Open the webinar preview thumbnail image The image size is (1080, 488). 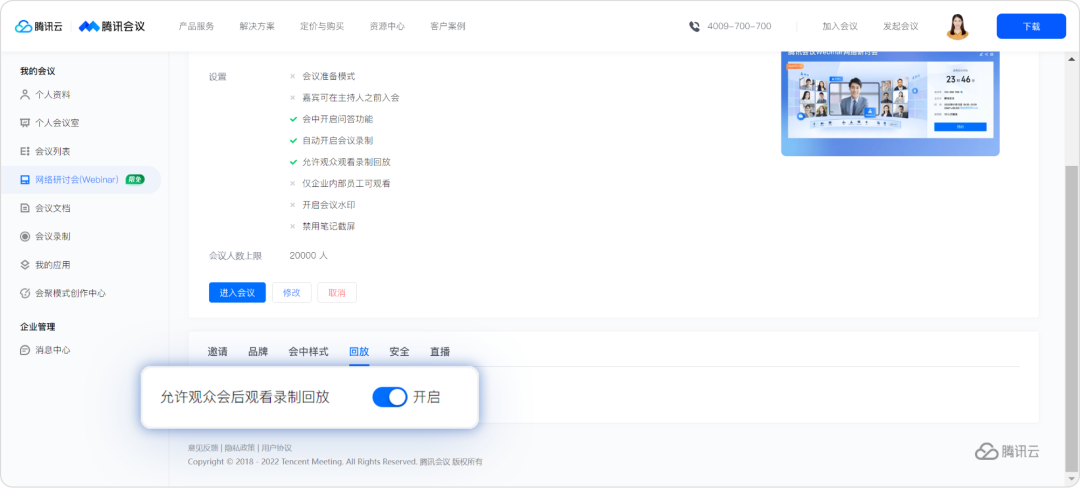point(890,103)
